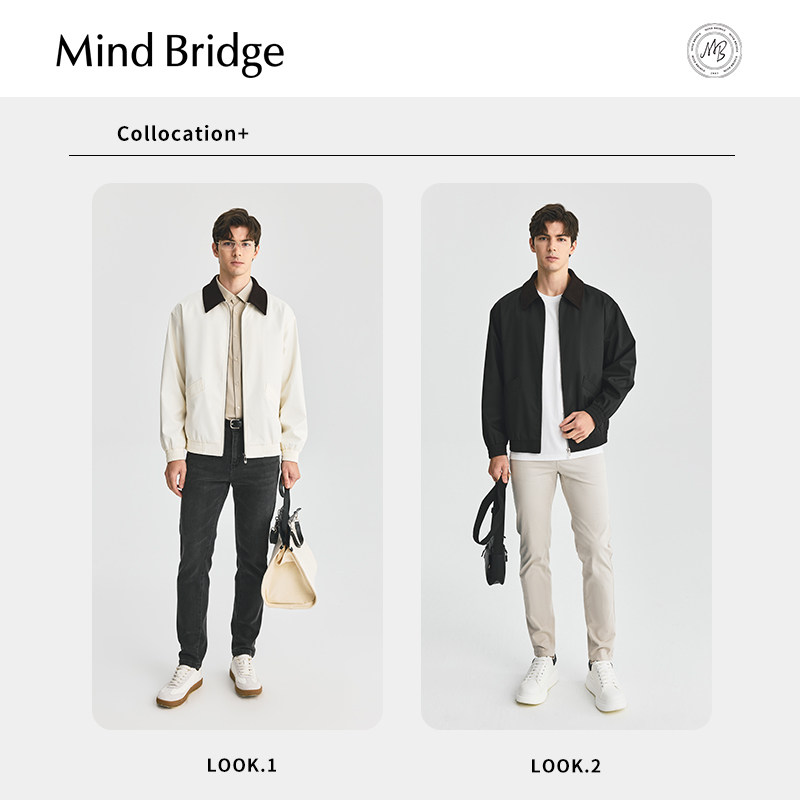Click the Mind Bridge brand title
The height and width of the screenshot is (800, 800).
pyautogui.click(x=170, y=53)
